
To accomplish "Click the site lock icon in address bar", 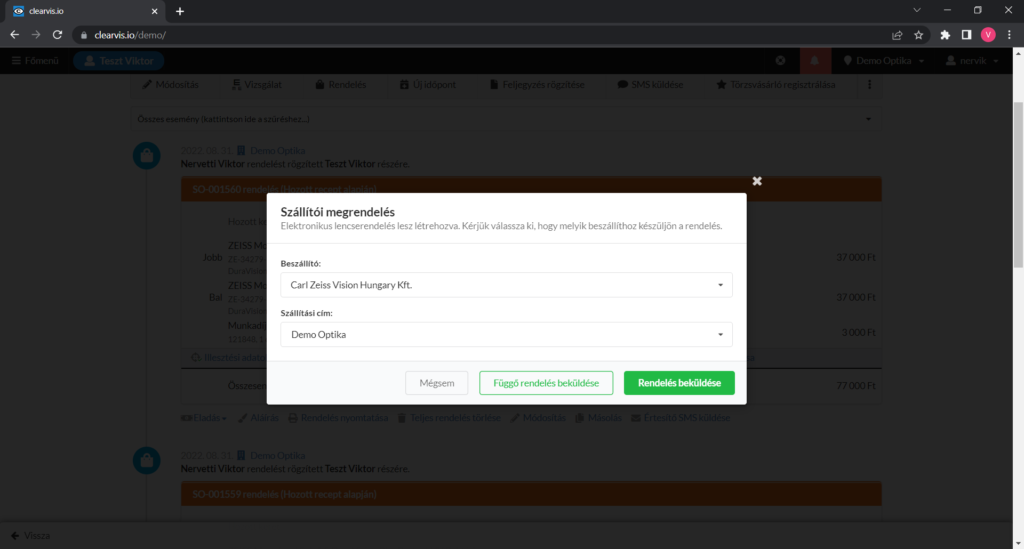I will [x=84, y=35].
